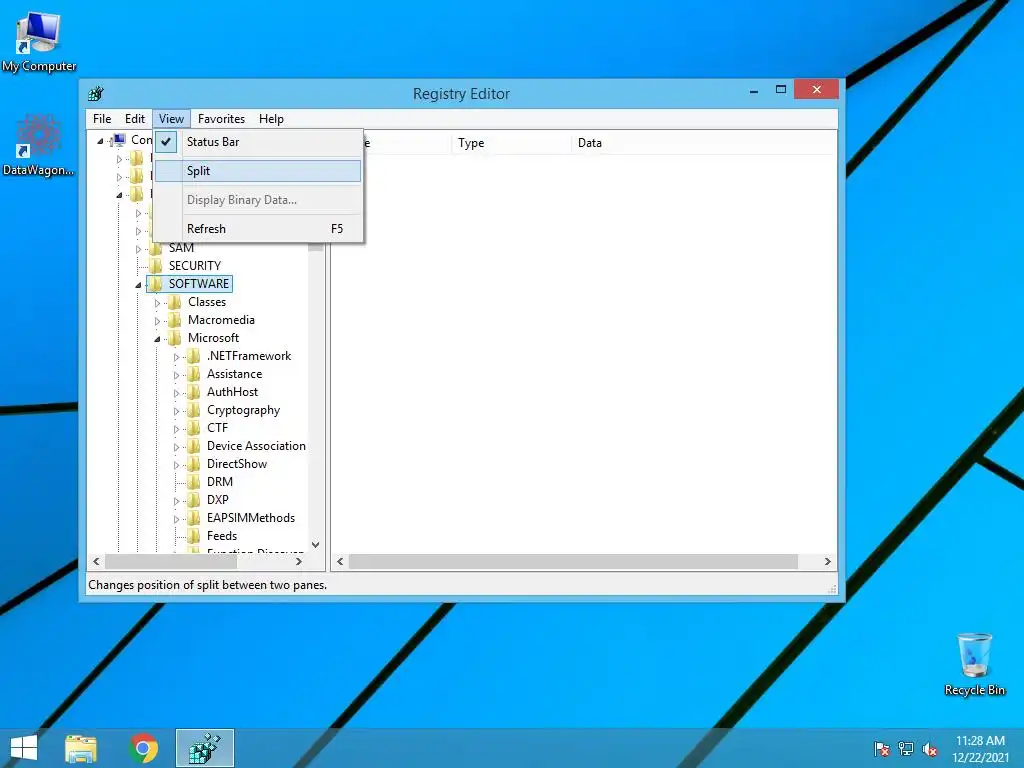Viewport: 1024px width, 768px height.
Task: Open the My Computer desktop shortcut
Action: (38, 42)
